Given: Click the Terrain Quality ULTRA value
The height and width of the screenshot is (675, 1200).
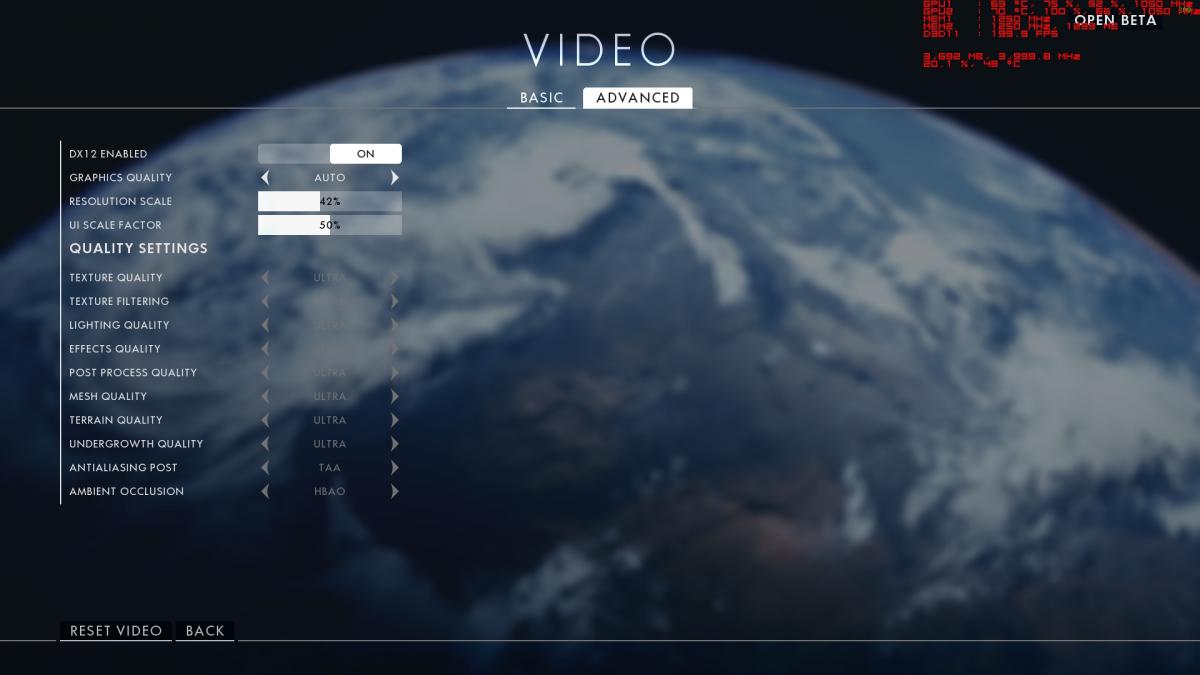Looking at the screenshot, I should (x=330, y=420).
